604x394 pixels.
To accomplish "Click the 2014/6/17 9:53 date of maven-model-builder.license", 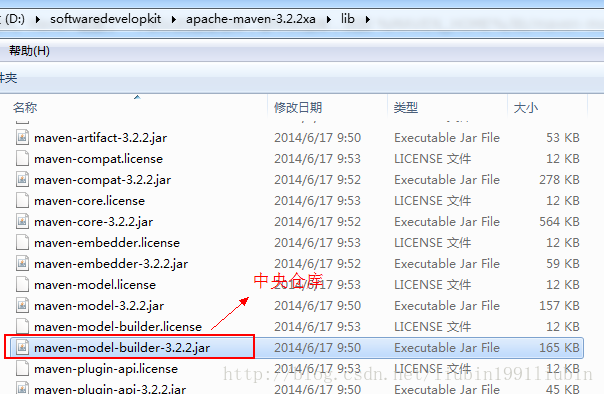I will [x=317, y=327].
